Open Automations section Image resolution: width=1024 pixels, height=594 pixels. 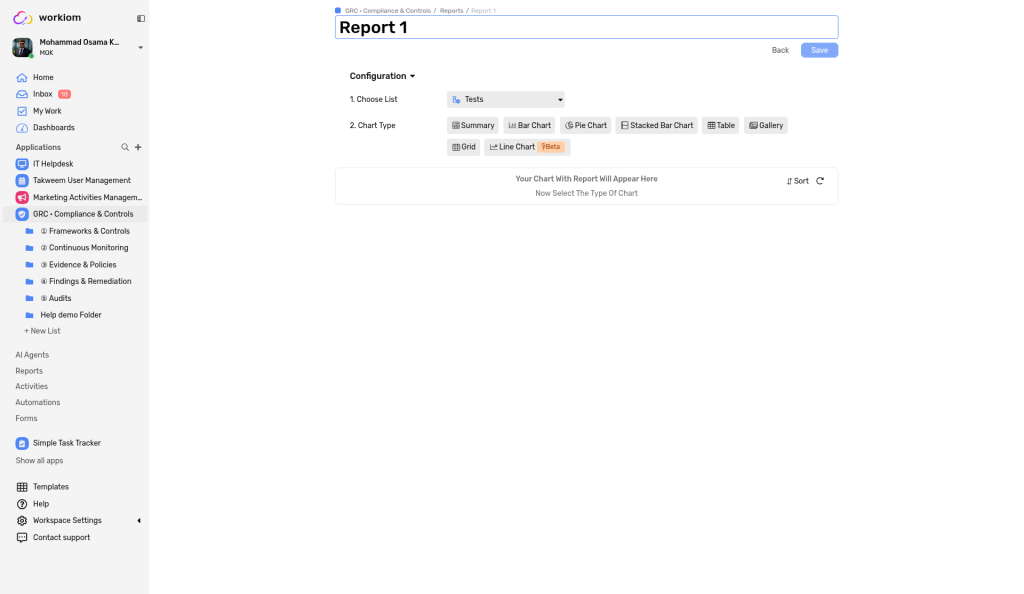tap(37, 403)
